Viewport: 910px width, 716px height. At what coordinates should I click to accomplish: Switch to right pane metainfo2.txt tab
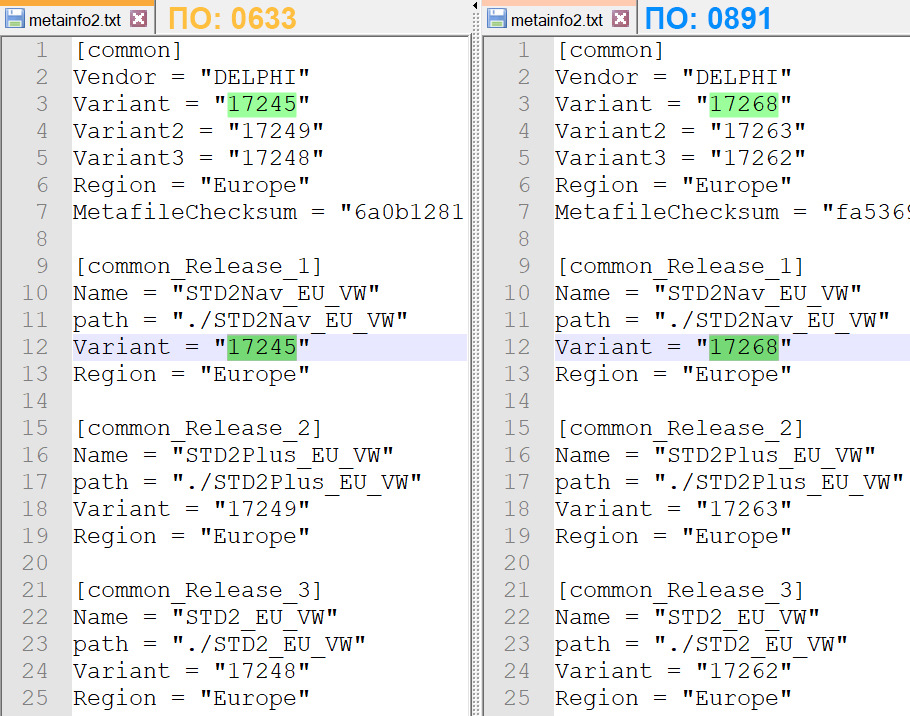(557, 19)
